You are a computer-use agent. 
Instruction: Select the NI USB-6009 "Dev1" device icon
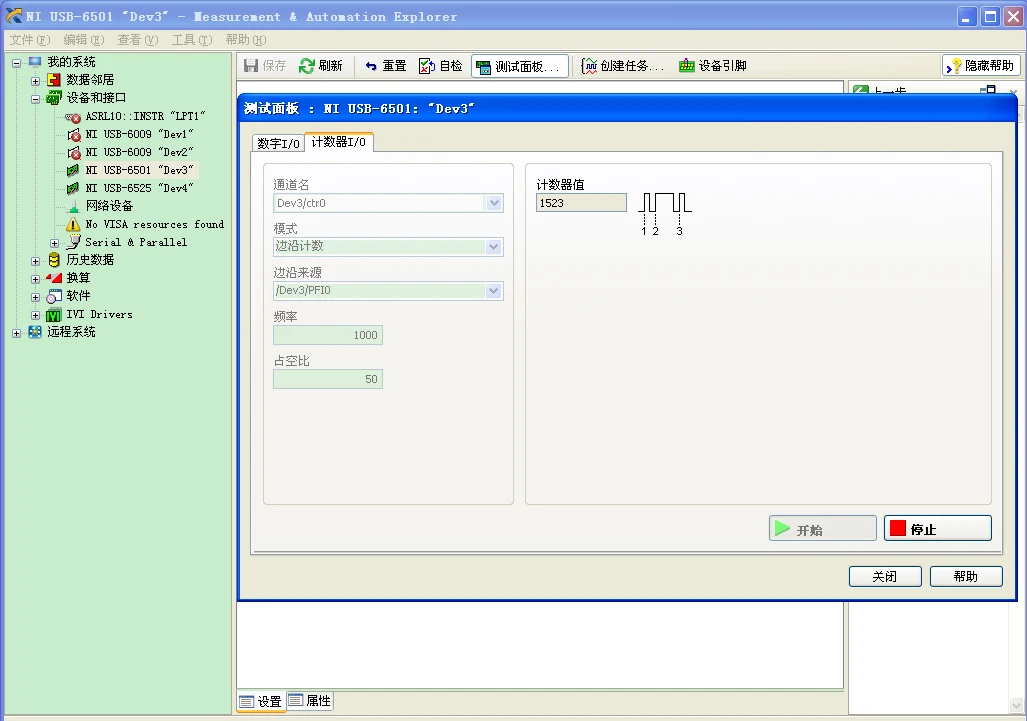73,134
